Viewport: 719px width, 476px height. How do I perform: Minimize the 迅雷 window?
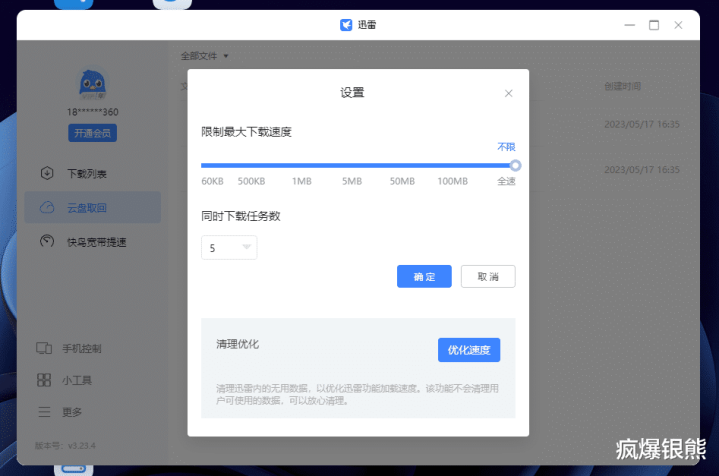630,25
